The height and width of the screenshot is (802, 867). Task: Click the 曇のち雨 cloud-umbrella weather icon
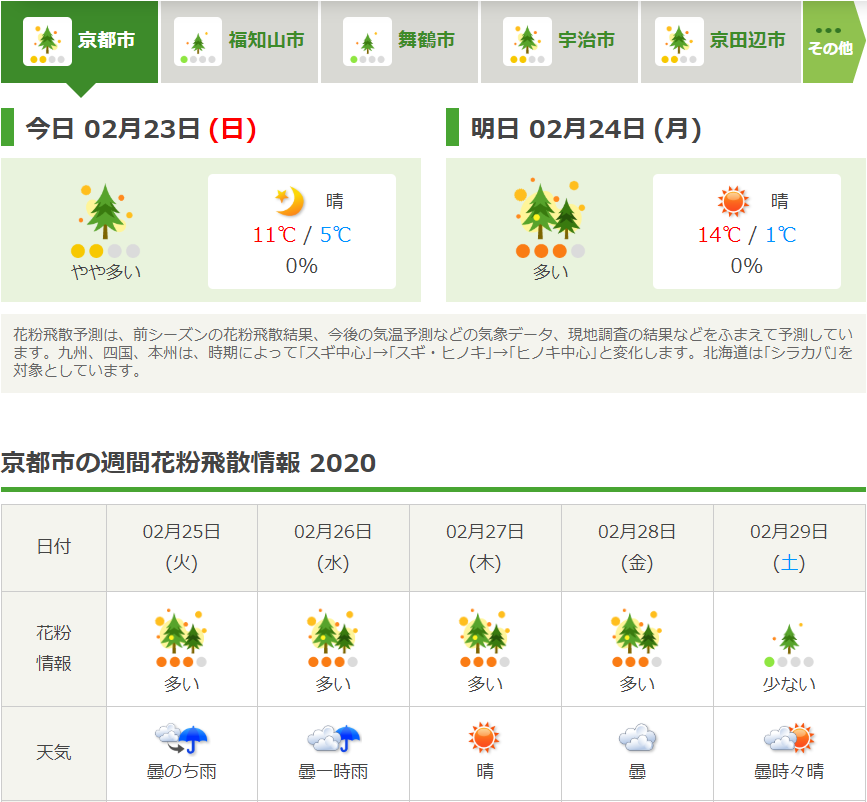(x=181, y=738)
